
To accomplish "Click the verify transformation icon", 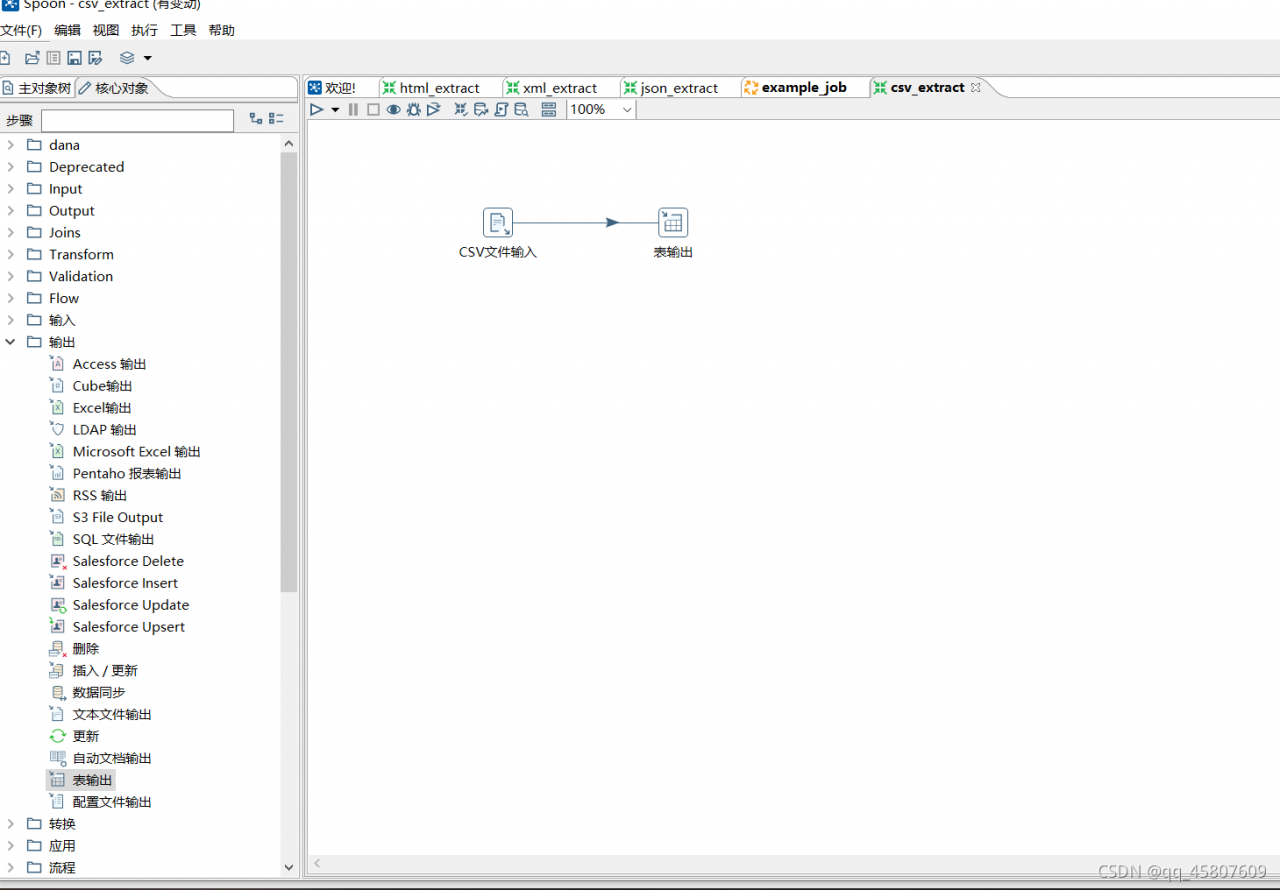I will click(x=461, y=109).
